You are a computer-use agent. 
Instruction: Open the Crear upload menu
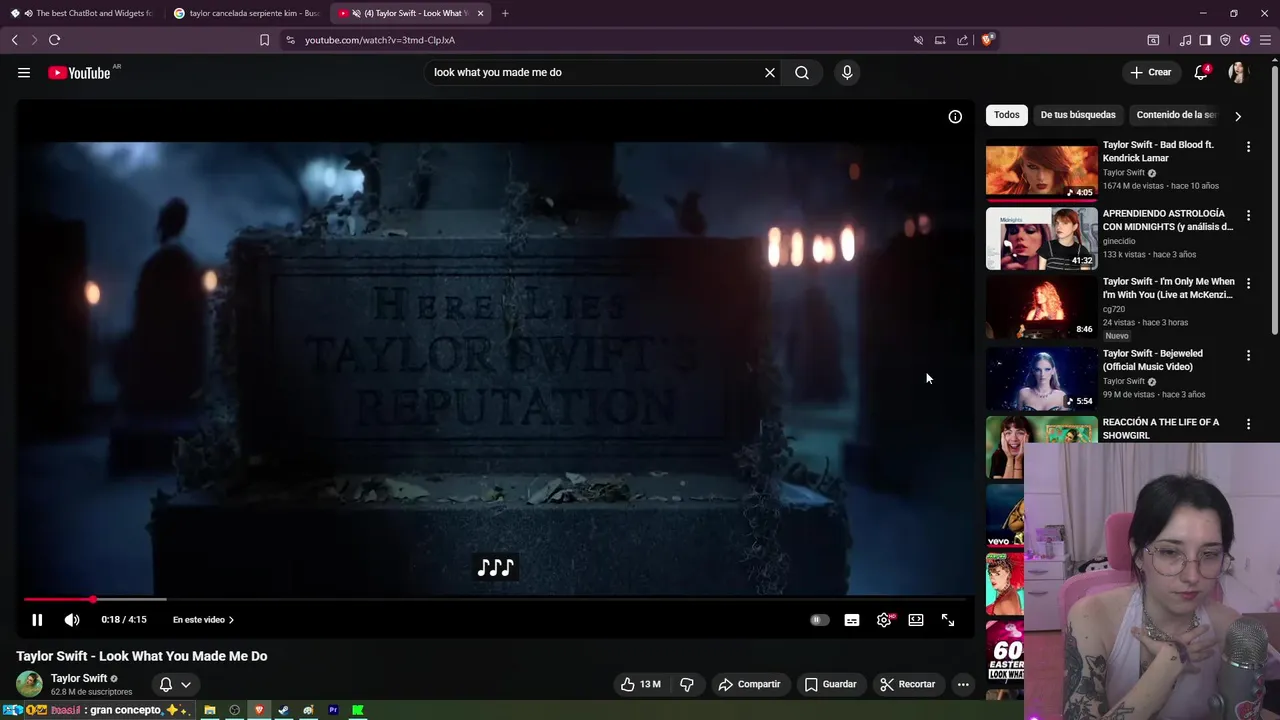click(x=1150, y=72)
